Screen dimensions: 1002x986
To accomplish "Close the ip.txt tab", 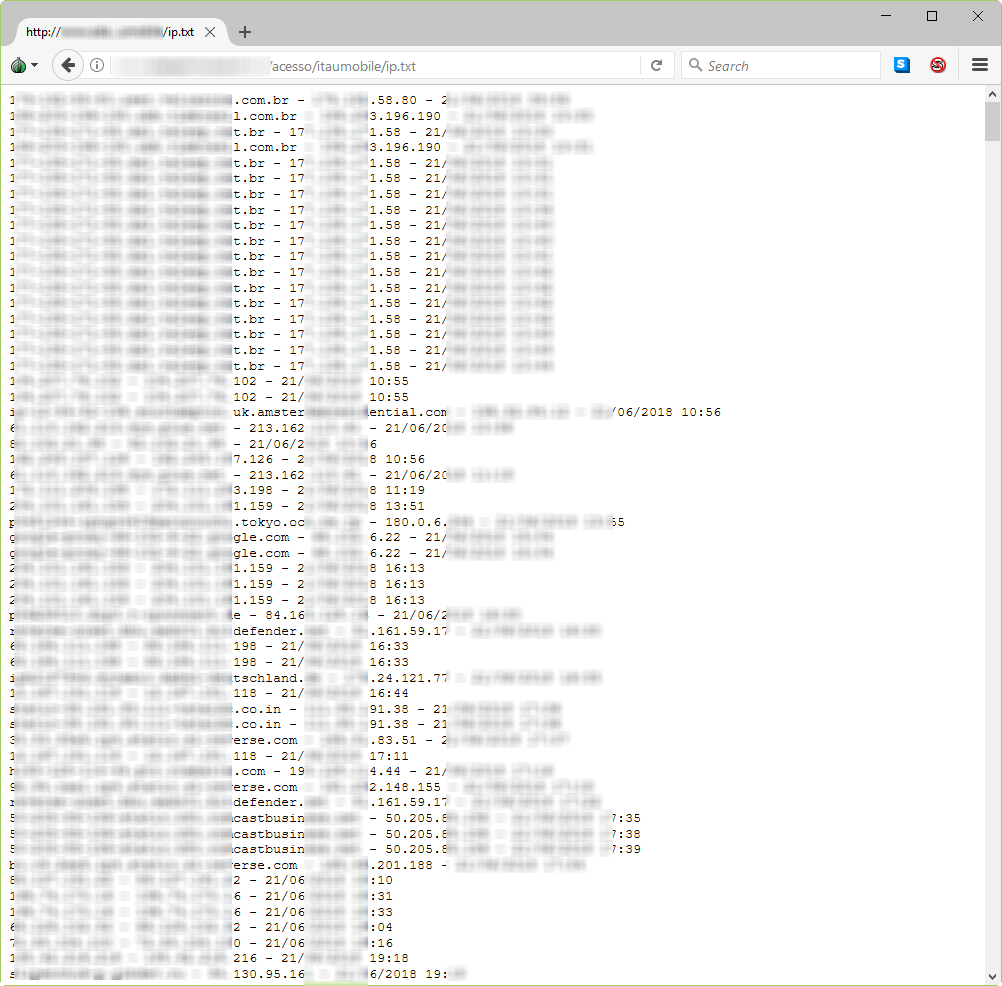I will (x=210, y=32).
